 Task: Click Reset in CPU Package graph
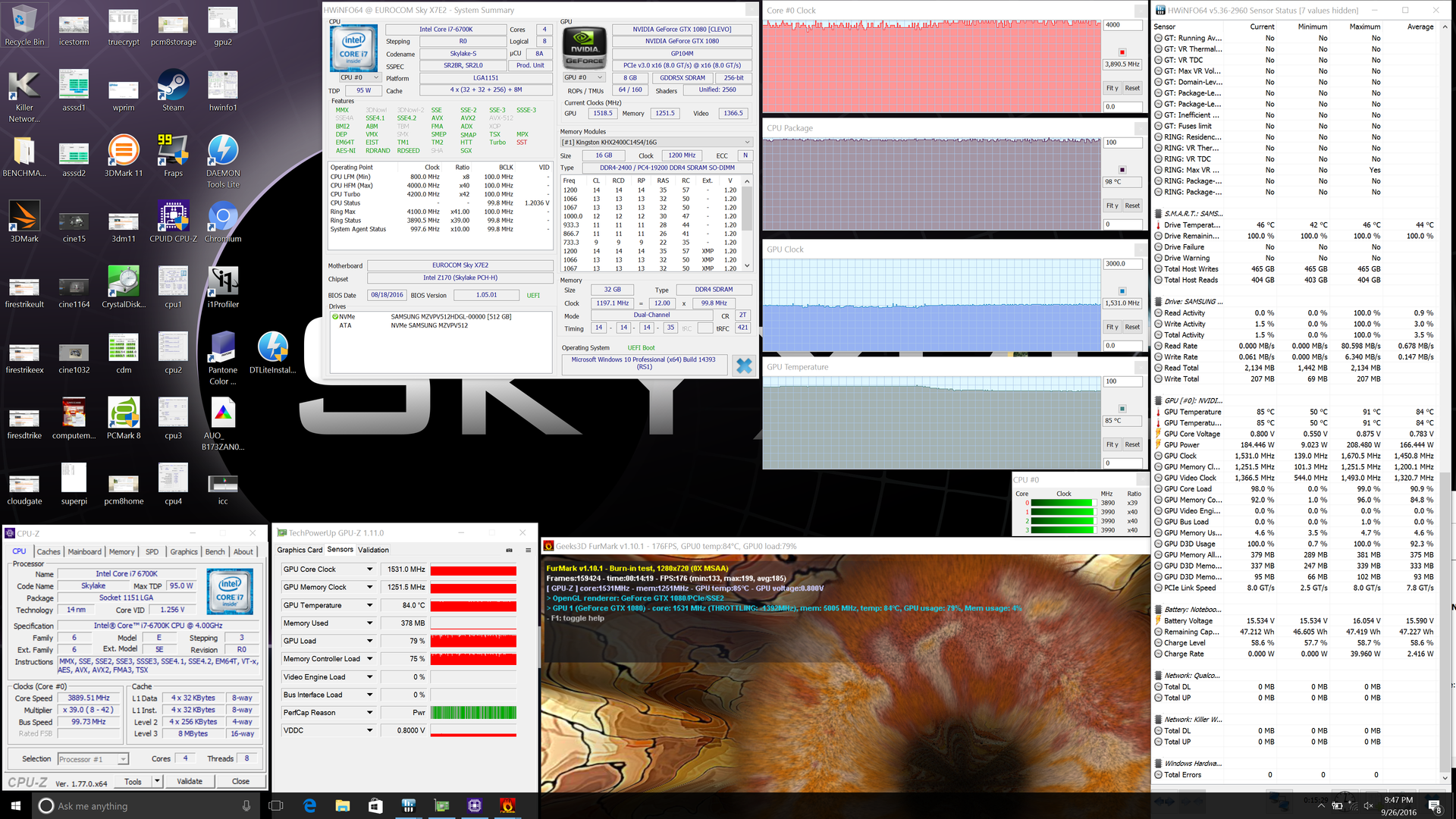(1132, 206)
